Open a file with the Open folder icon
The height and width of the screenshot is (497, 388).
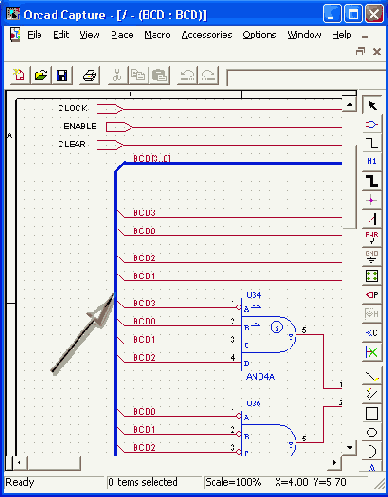(40, 75)
